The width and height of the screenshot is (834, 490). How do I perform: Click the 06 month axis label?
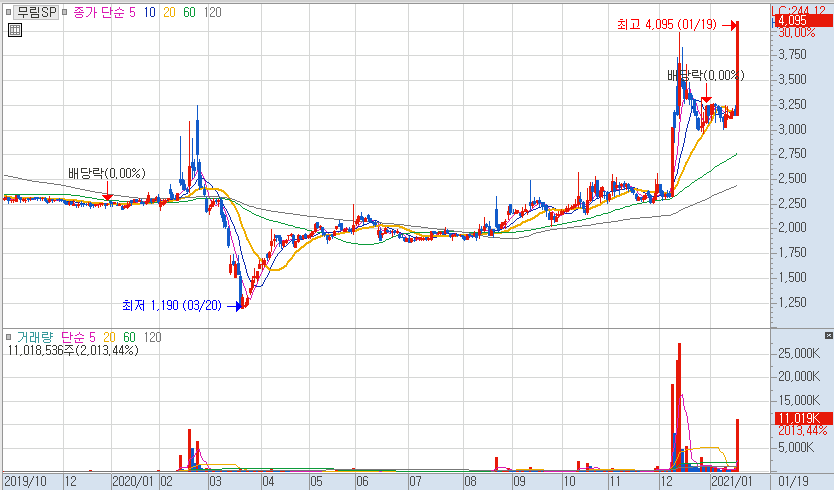click(x=362, y=481)
